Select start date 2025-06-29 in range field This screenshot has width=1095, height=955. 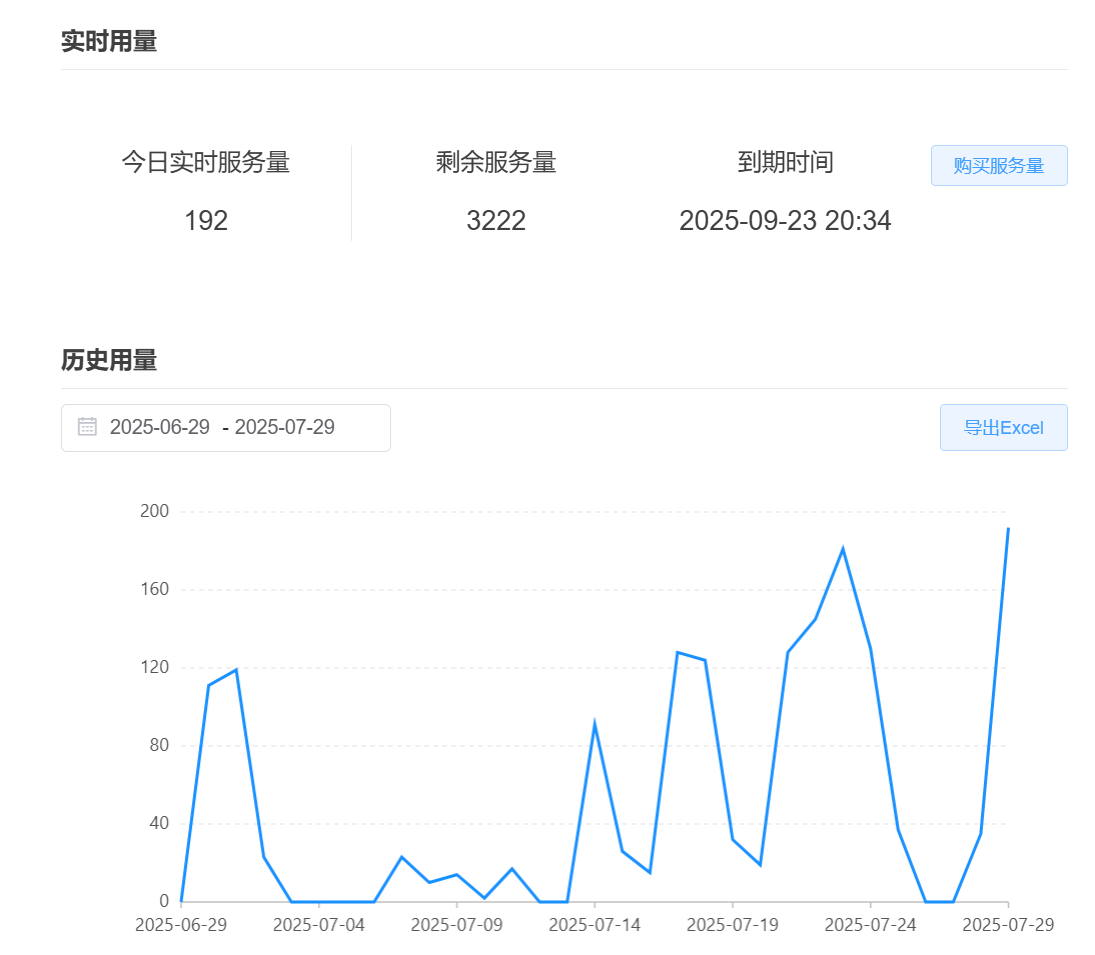point(160,427)
